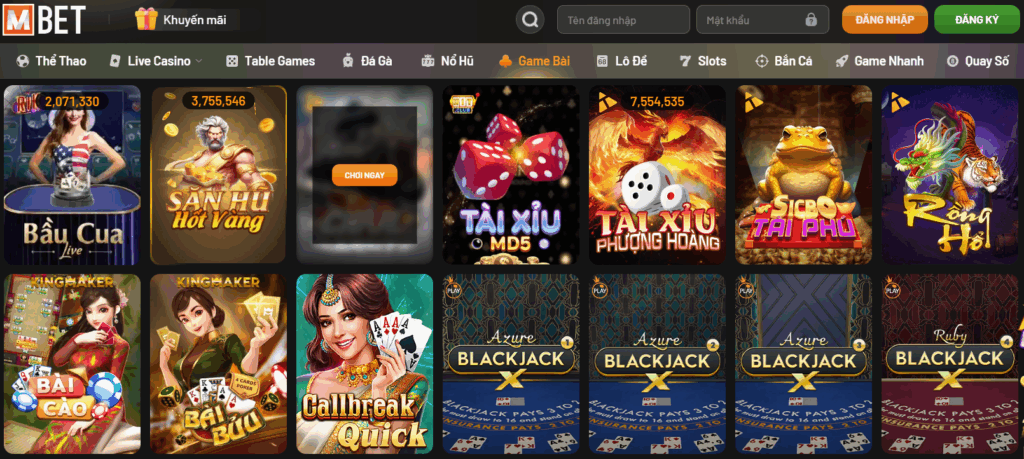Click the search magnifier icon

tap(530, 20)
